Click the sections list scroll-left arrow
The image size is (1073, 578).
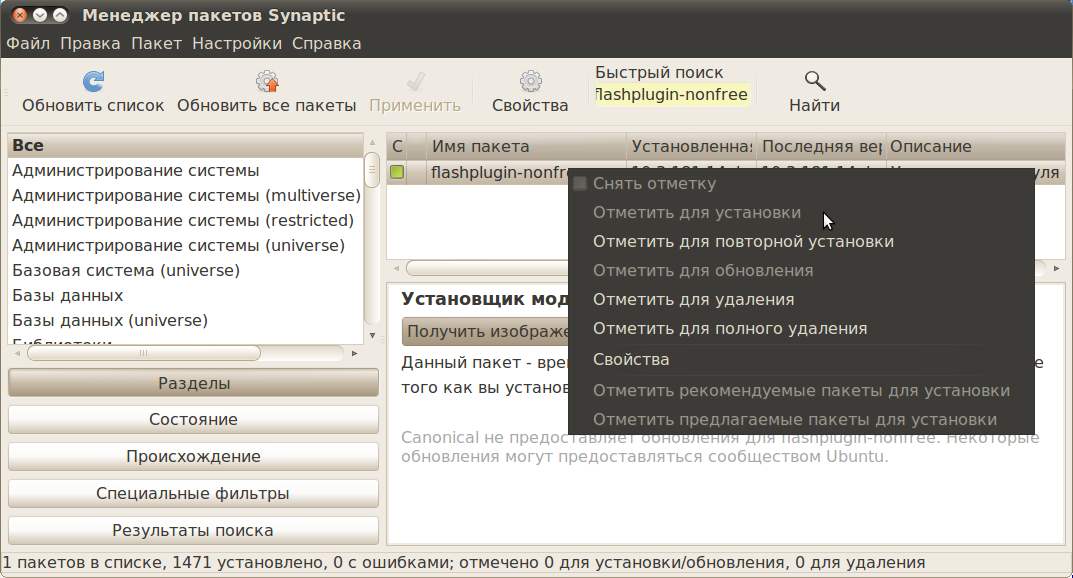pos(18,354)
